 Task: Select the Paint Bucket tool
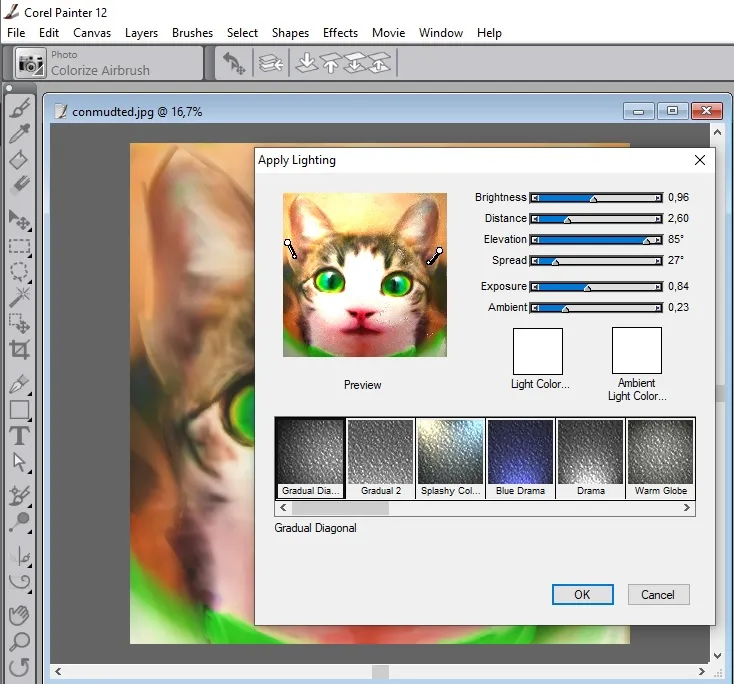[19, 160]
